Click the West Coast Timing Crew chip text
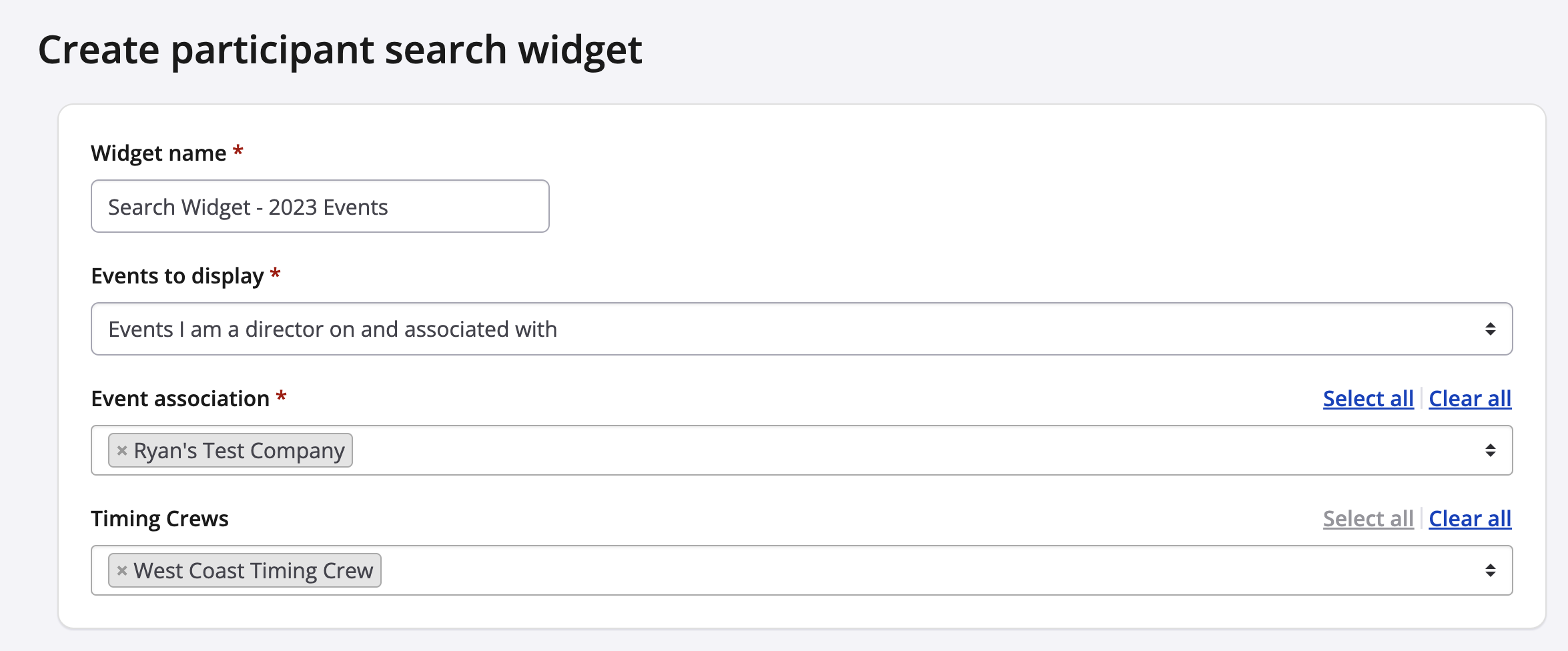 (x=254, y=571)
